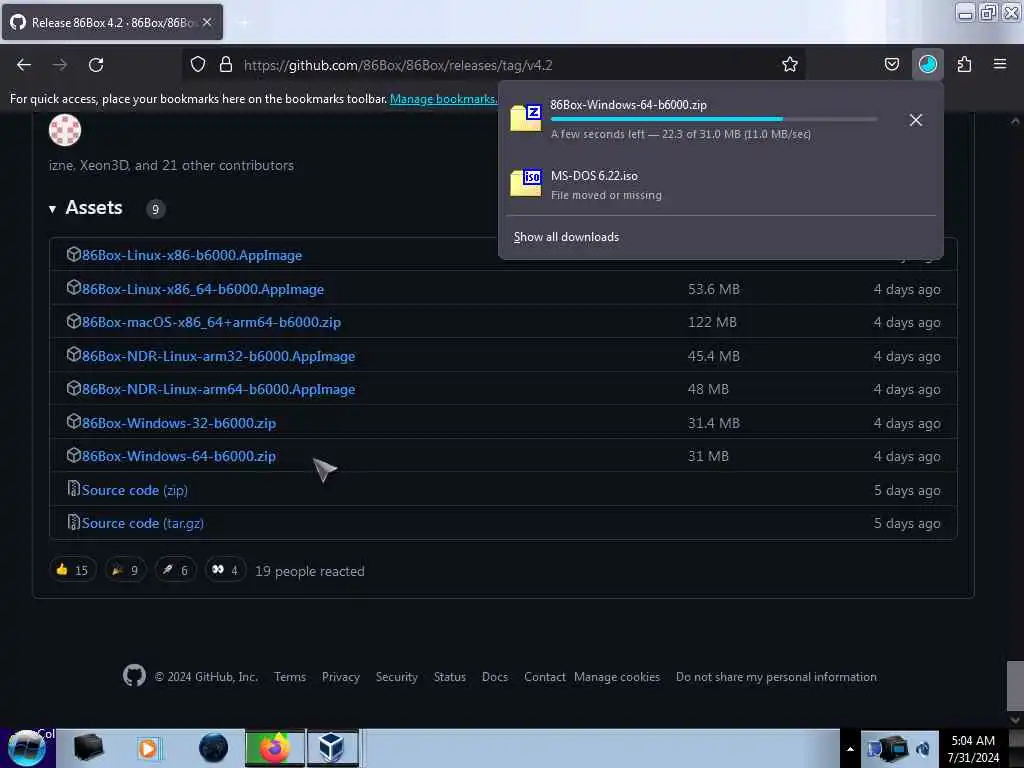Screen dimensions: 1024x768
Task: Cancel the 86Box-Windows-64 download
Action: coord(916,120)
